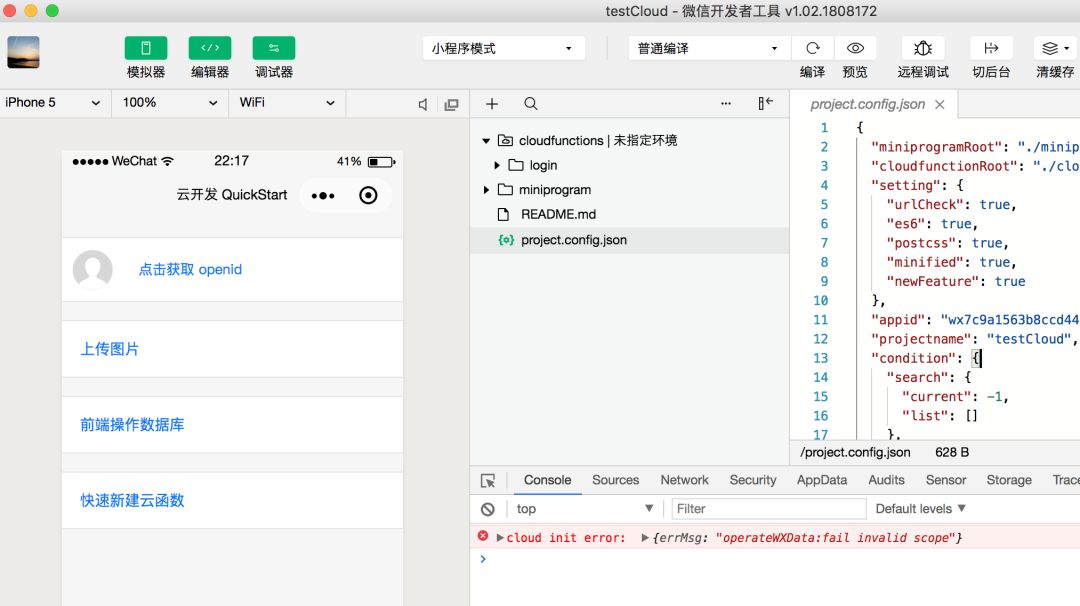
Task: Add a new file with plus icon
Action: (492, 104)
